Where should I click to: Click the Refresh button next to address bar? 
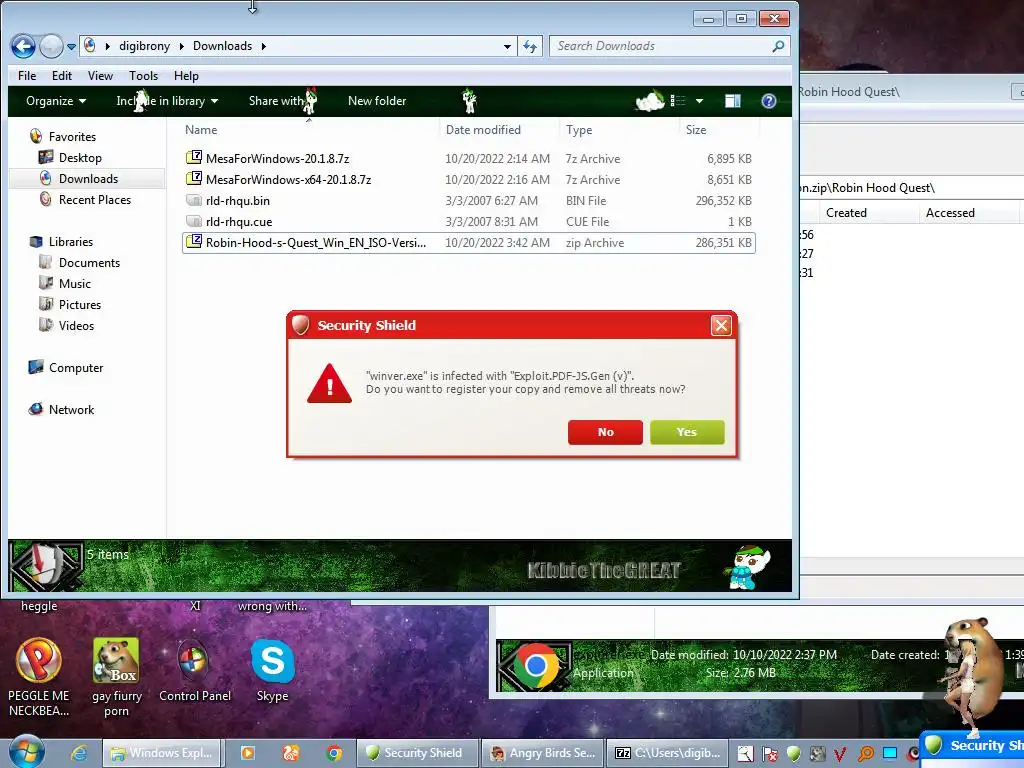pos(530,46)
